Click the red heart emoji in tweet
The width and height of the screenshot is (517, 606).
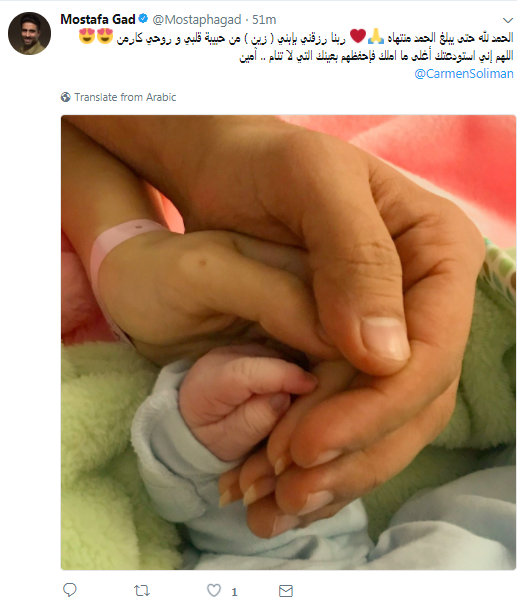click(x=358, y=36)
